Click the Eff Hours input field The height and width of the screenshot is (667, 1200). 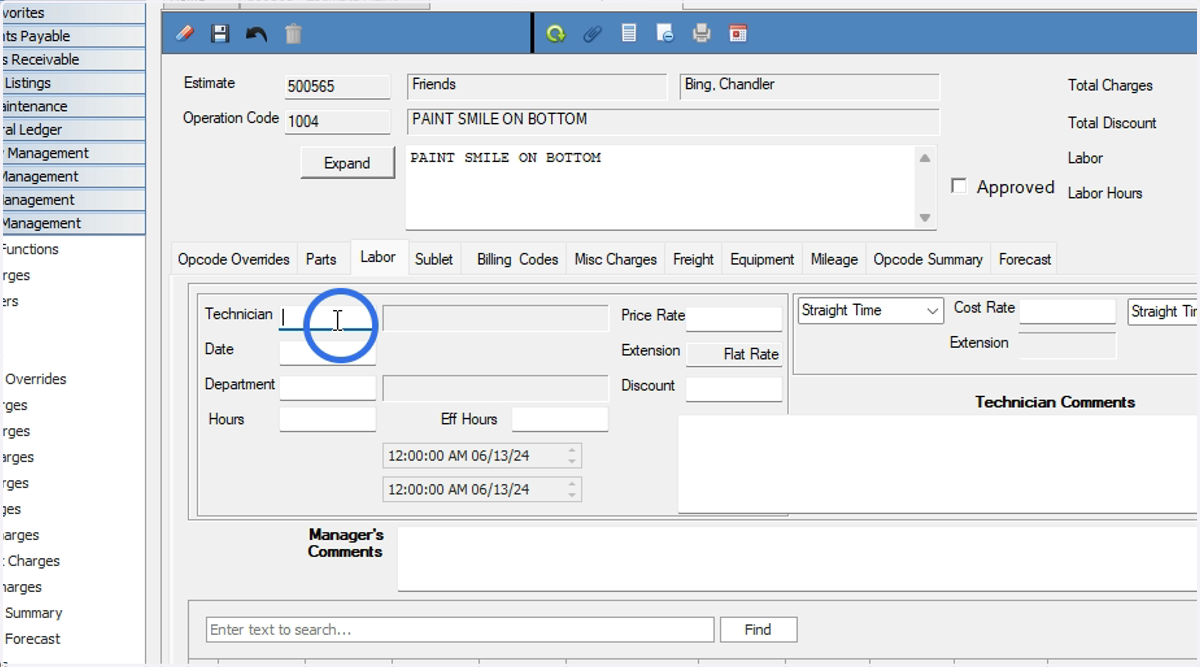point(560,419)
